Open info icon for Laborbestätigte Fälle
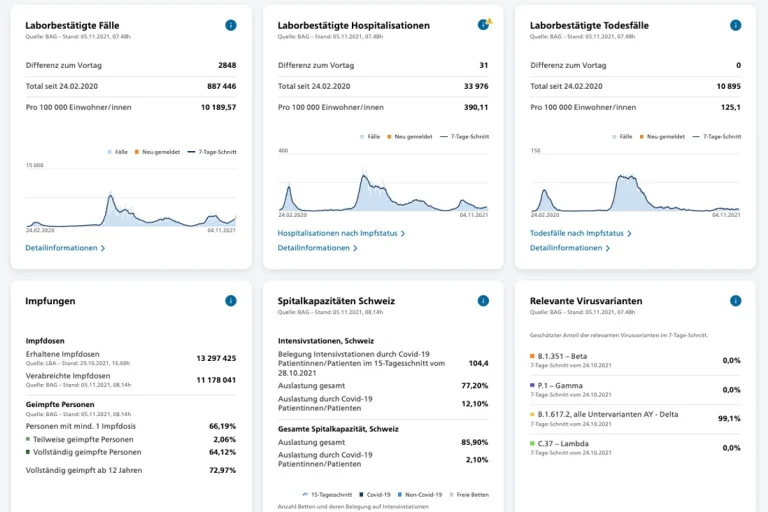 (x=231, y=25)
